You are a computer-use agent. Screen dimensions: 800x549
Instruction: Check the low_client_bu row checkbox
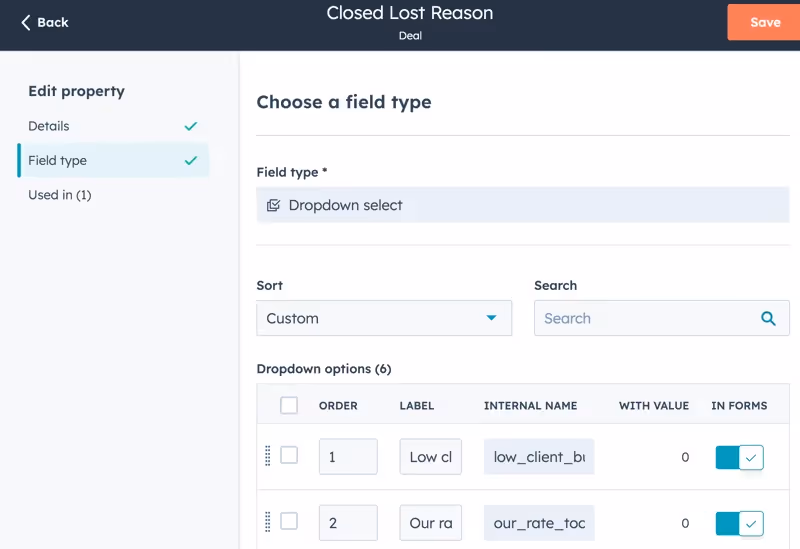(x=289, y=455)
